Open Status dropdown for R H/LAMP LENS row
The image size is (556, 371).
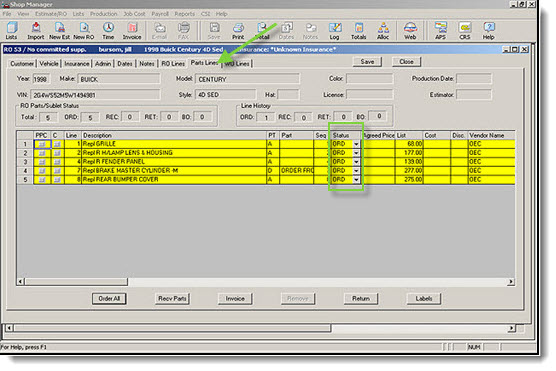[x=356, y=153]
